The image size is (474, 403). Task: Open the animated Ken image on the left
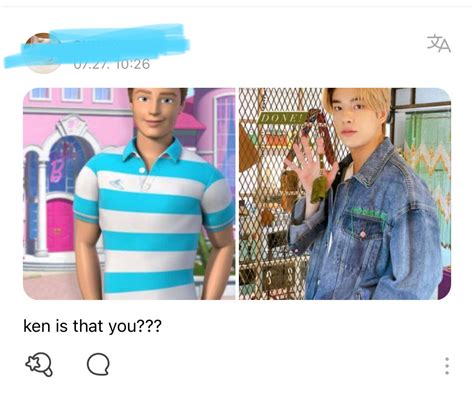129,194
